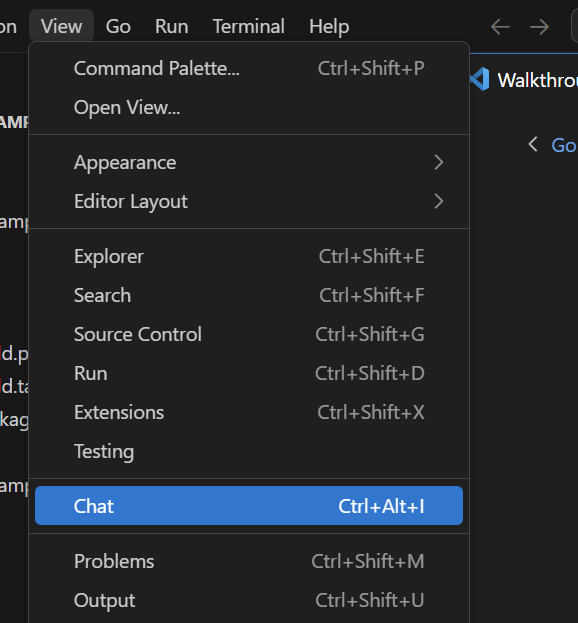578x623 pixels.
Task: Click the VS Code logo on Walkthrough tab
Action: click(479, 79)
